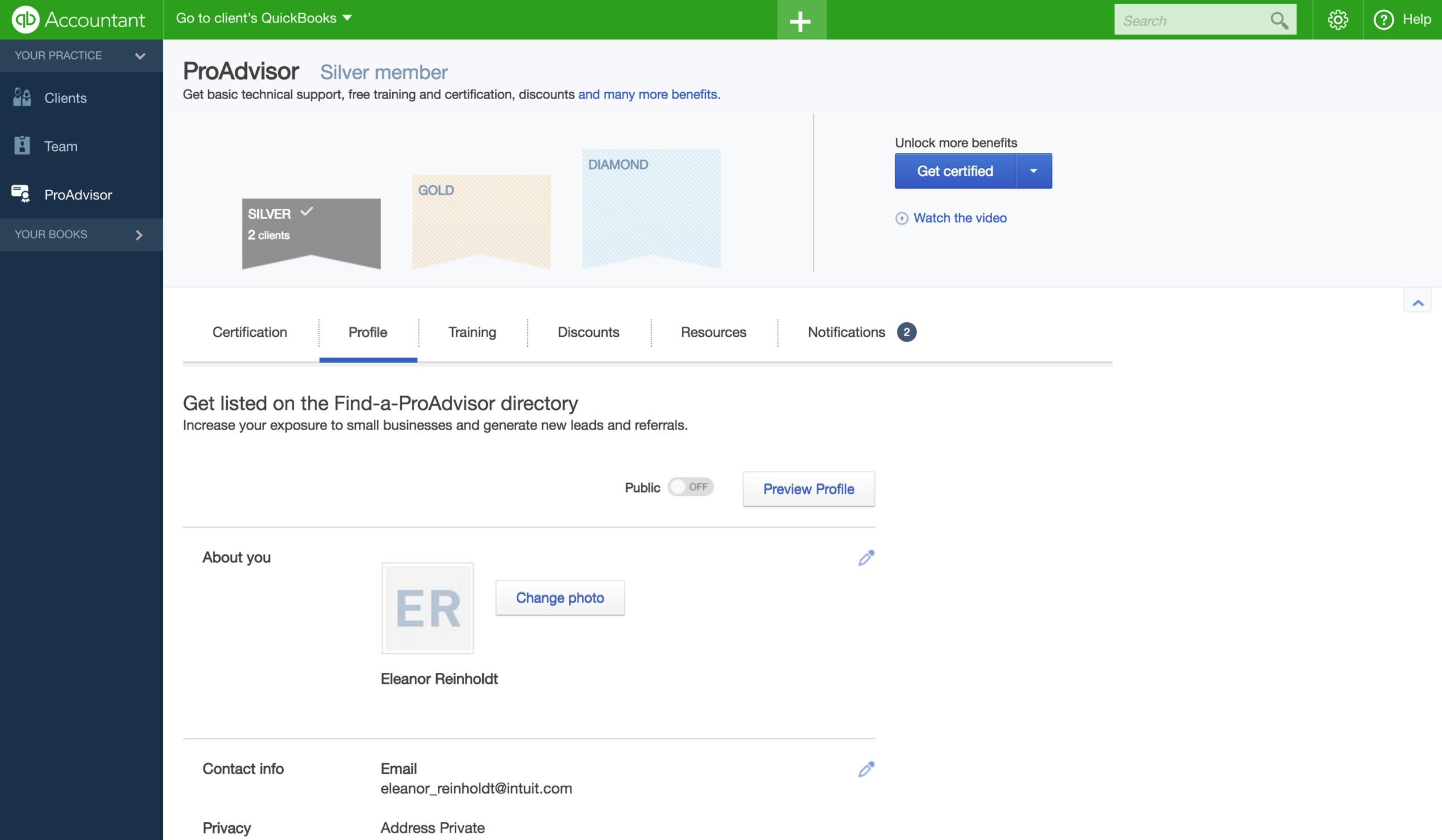Select the Profile tab

368,332
